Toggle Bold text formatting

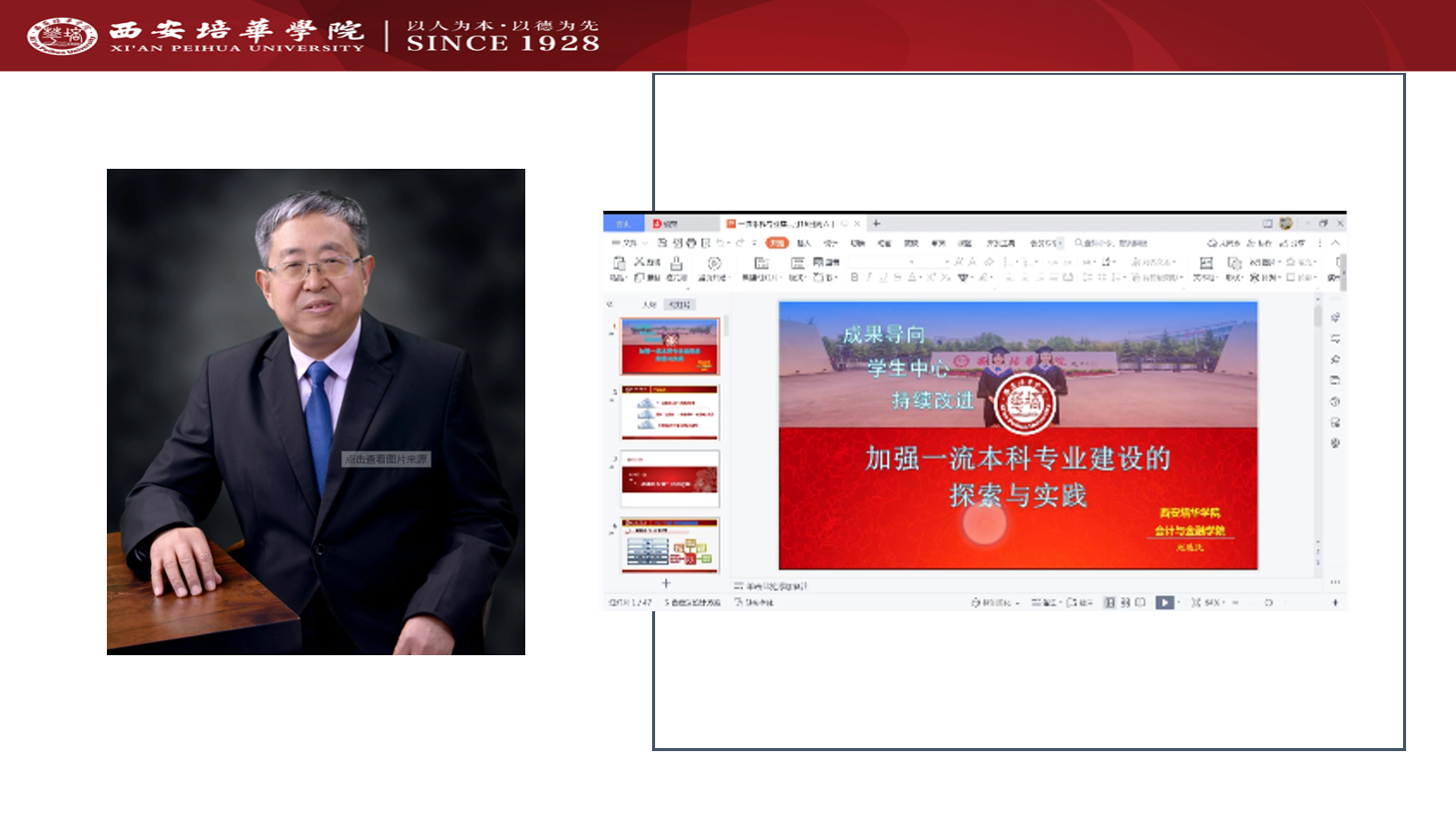click(854, 278)
